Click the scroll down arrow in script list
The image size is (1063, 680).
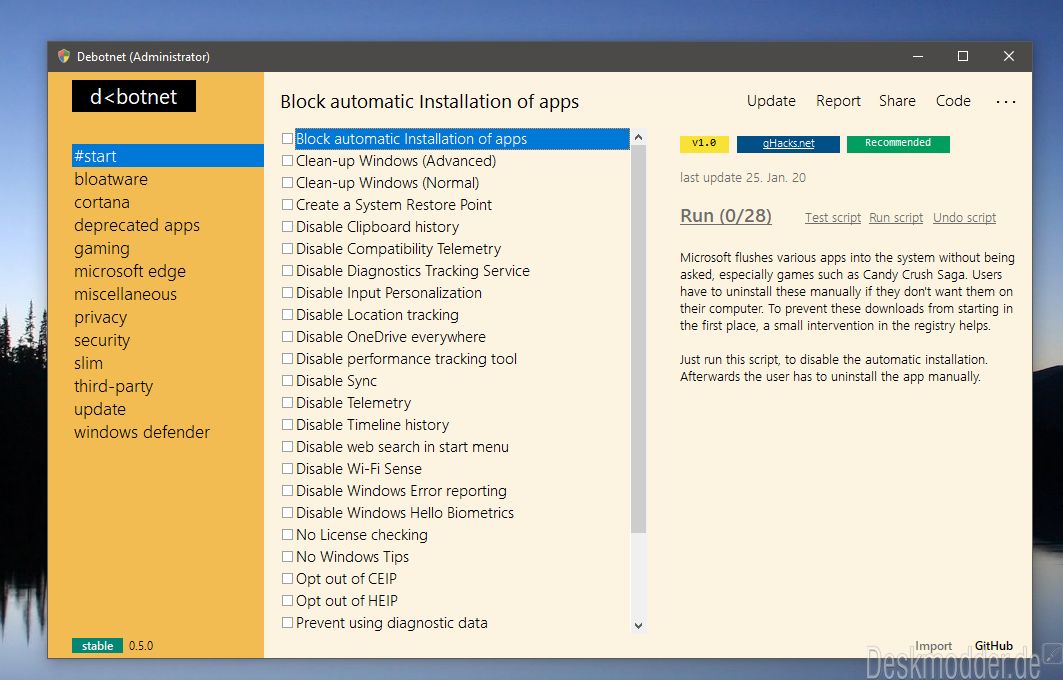[x=638, y=625]
